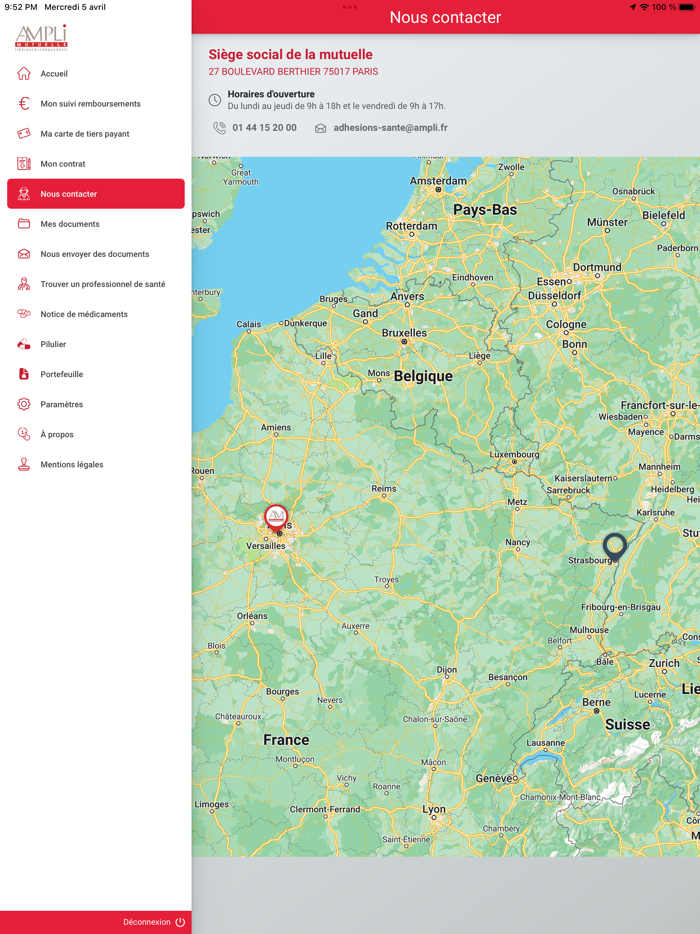
Task: Click the Nous contacter advisor icon
Action: [24, 194]
